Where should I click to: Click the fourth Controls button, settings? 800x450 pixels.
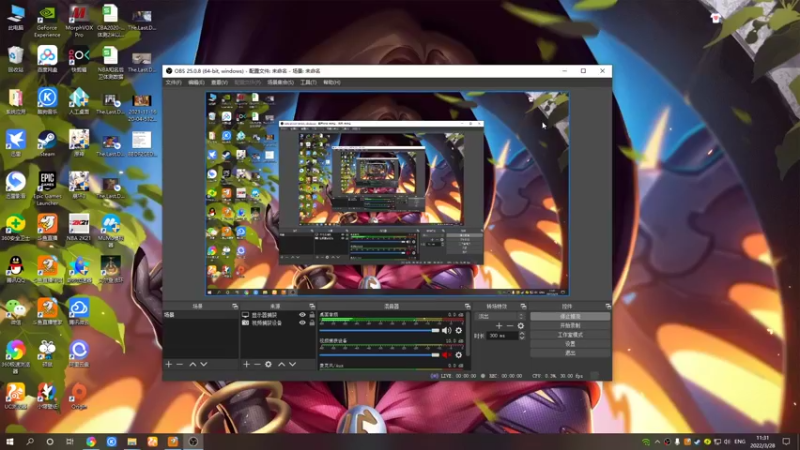tap(570, 344)
